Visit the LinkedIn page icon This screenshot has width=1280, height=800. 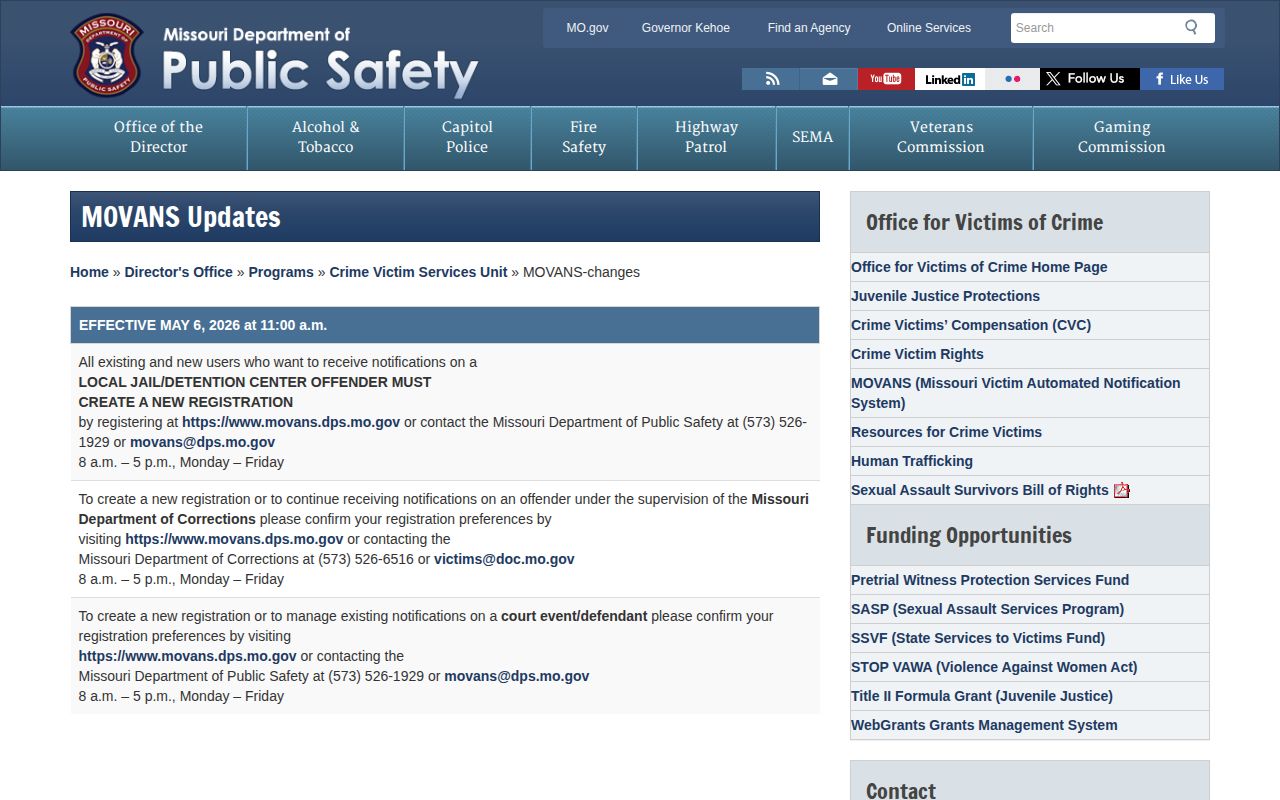950,79
